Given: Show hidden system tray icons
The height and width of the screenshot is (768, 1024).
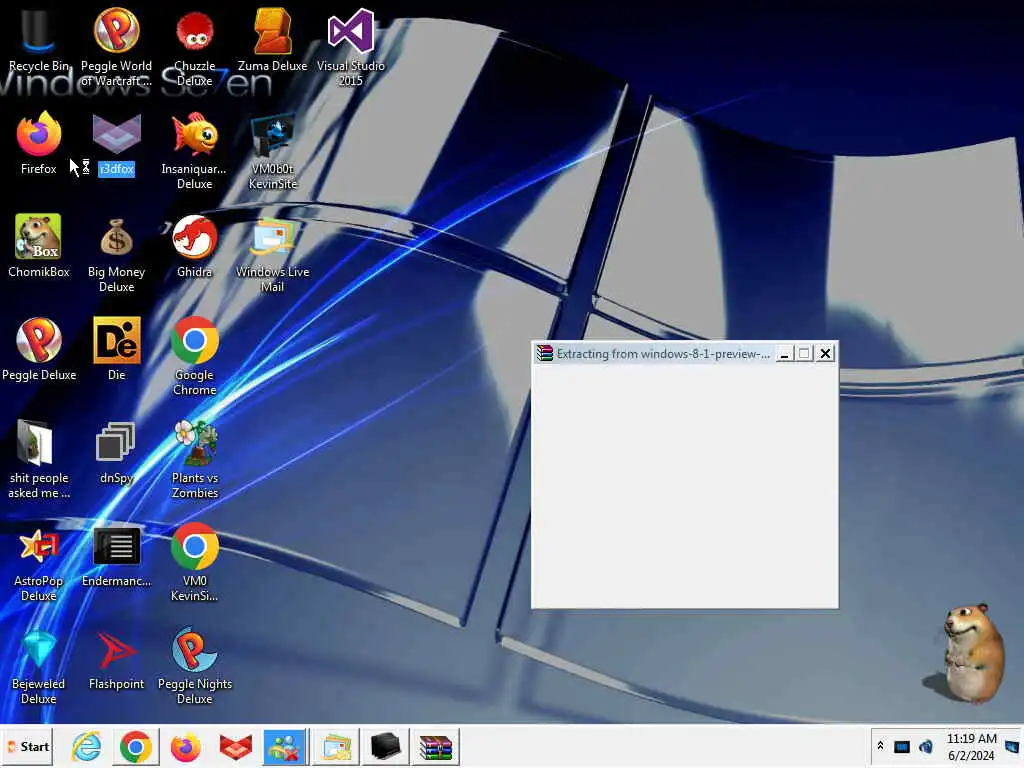Looking at the screenshot, I should 880,746.
